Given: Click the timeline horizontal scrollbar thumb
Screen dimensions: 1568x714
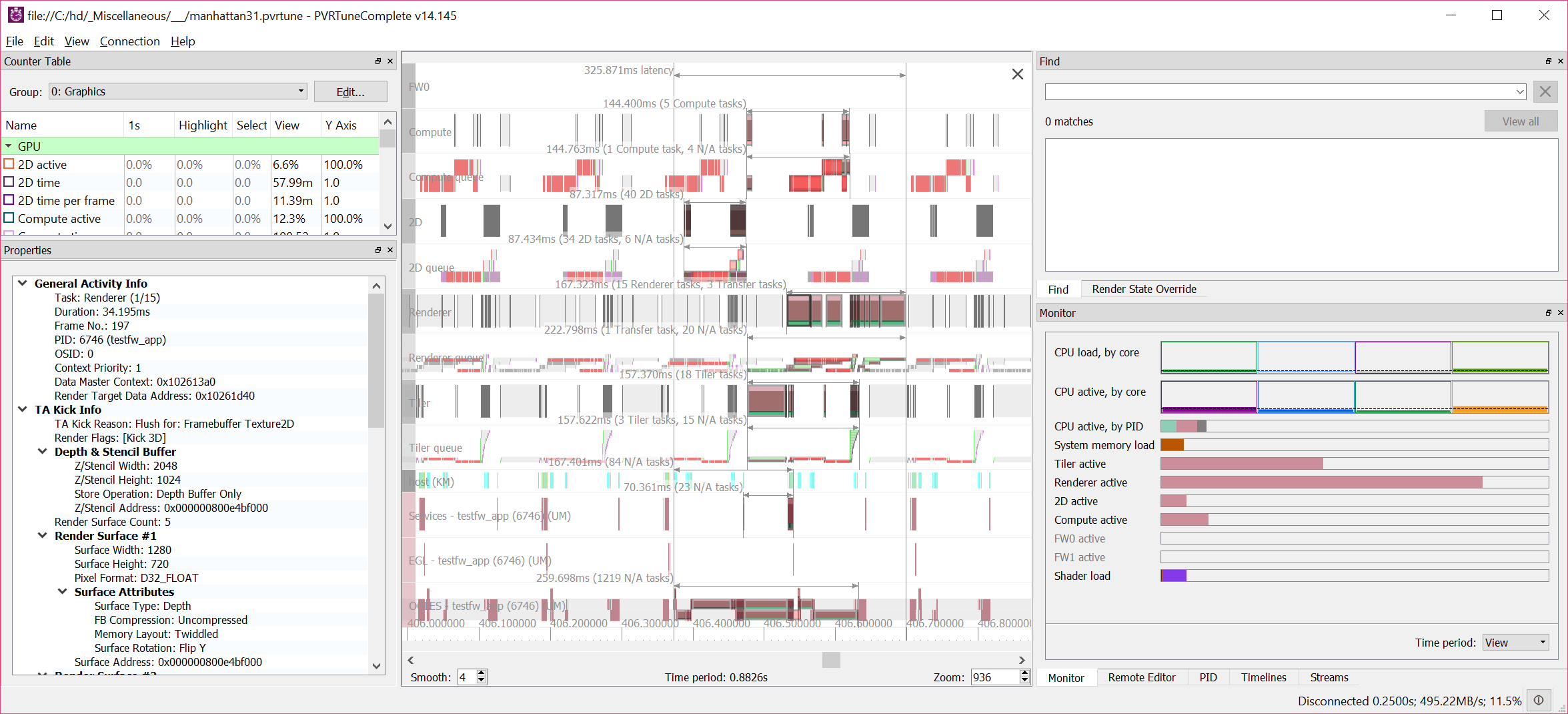Looking at the screenshot, I should pyautogui.click(x=831, y=660).
